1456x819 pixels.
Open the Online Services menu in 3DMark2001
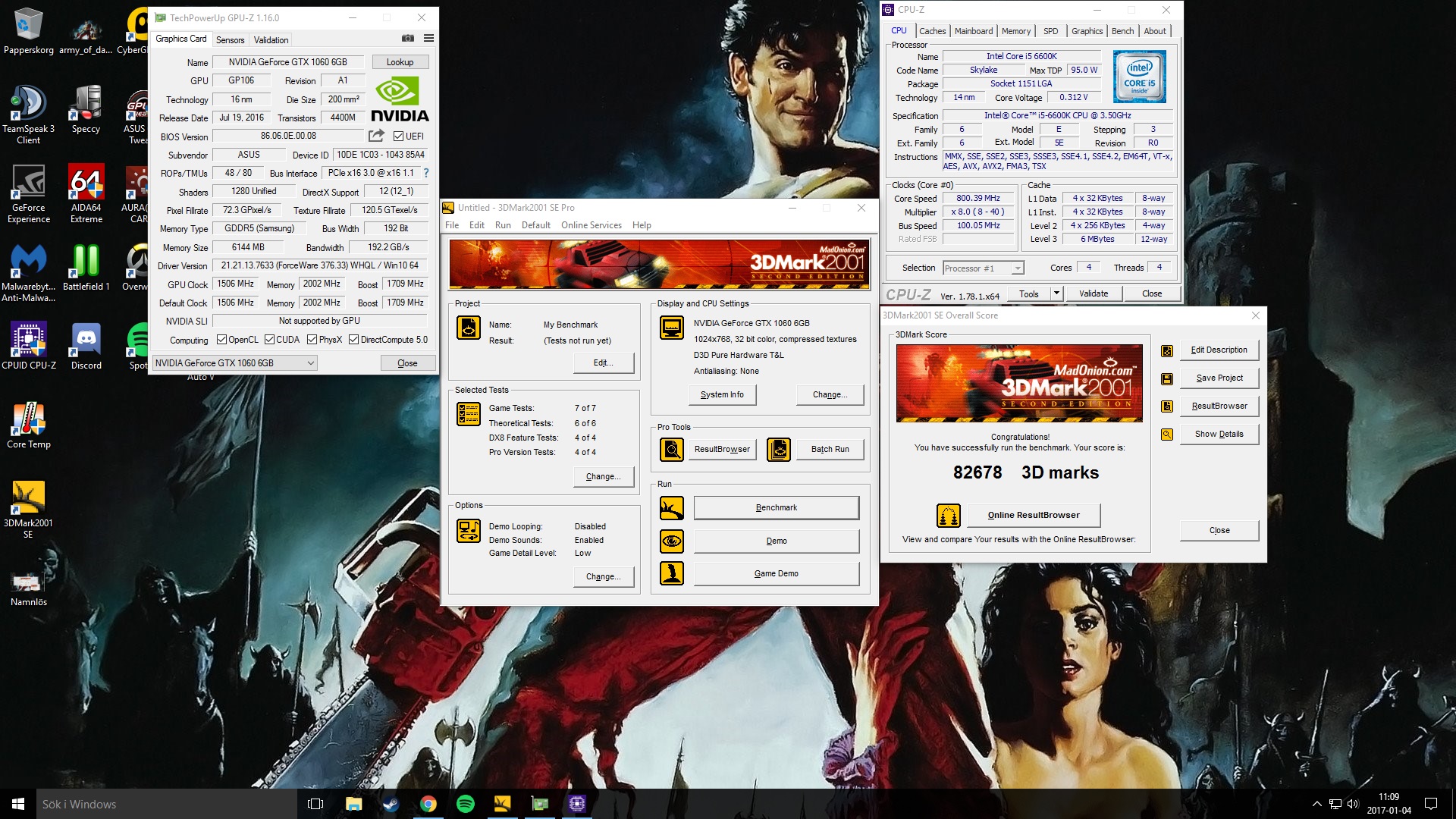pos(591,225)
